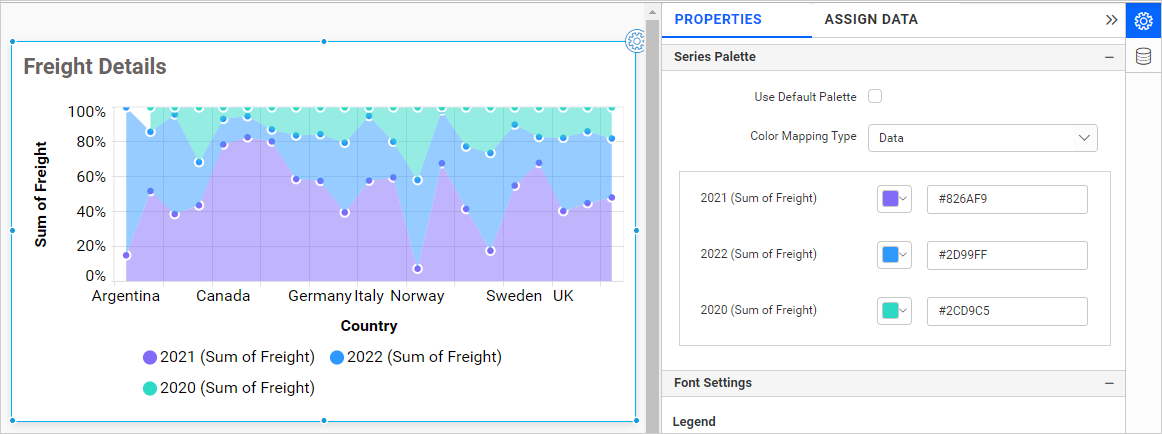Edit the #826AF9 hex color field
The image size is (1162, 434).
[x=1007, y=199]
